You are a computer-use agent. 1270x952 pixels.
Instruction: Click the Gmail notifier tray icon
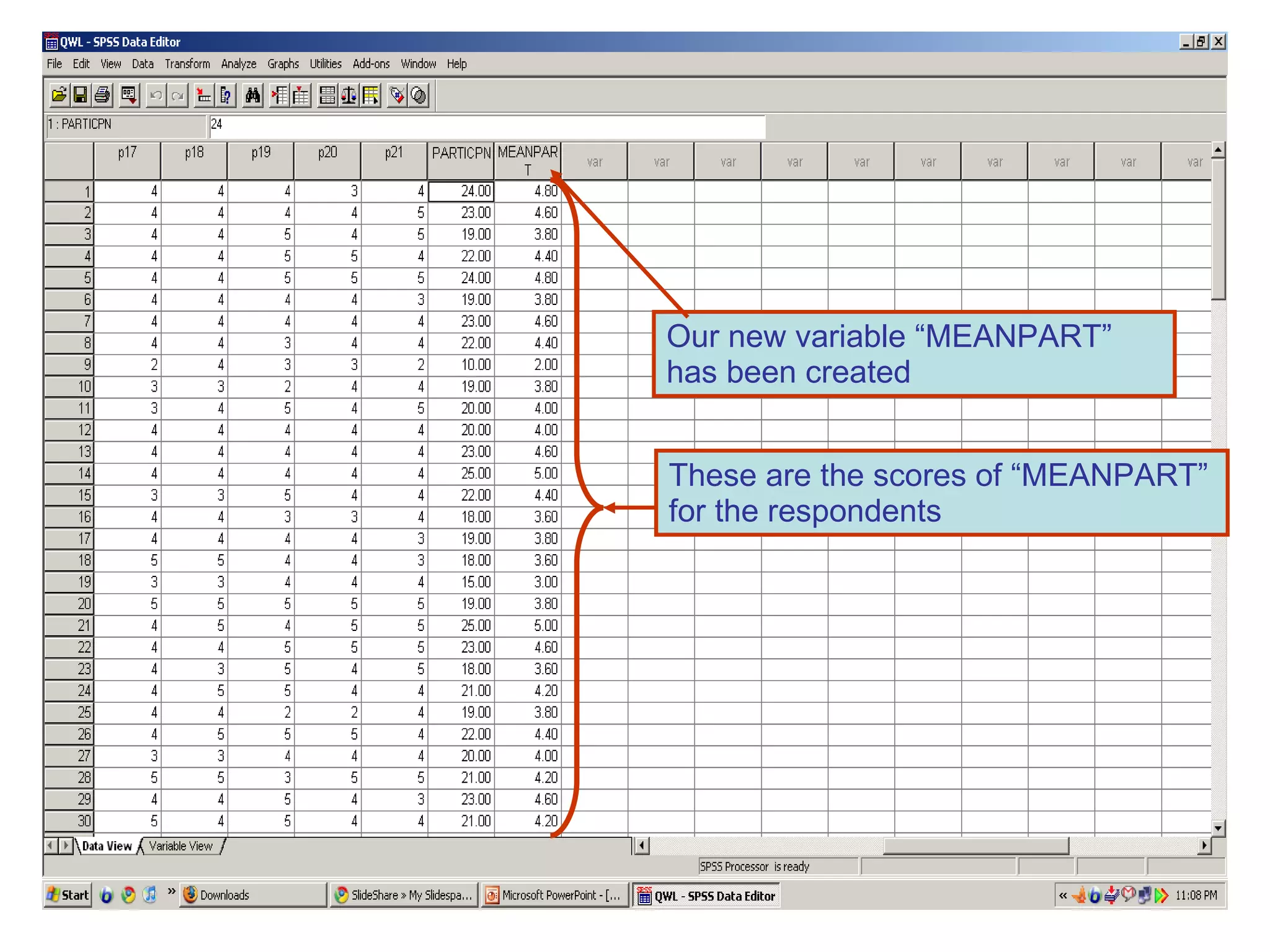click(1128, 895)
